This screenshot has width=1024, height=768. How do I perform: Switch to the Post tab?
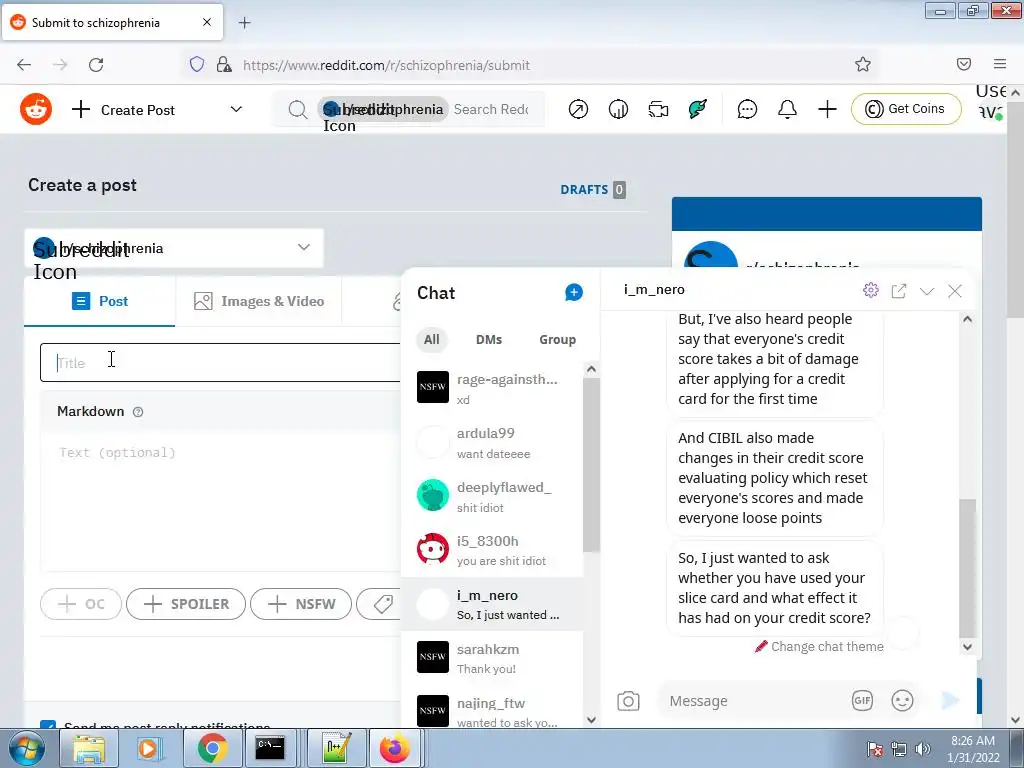pyautogui.click(x=100, y=301)
